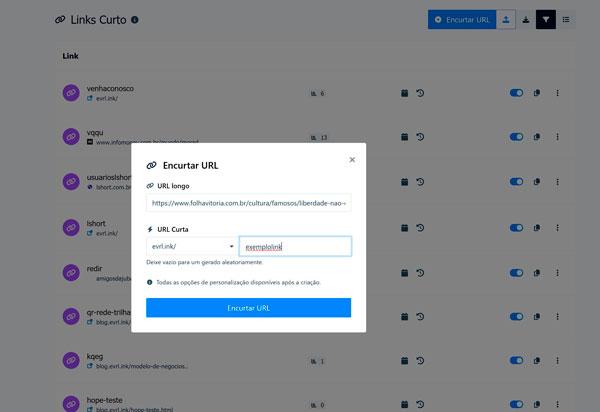Image resolution: width=600 pixels, height=412 pixels.
Task: Close the Encurtar URL dialog
Action: tap(352, 159)
